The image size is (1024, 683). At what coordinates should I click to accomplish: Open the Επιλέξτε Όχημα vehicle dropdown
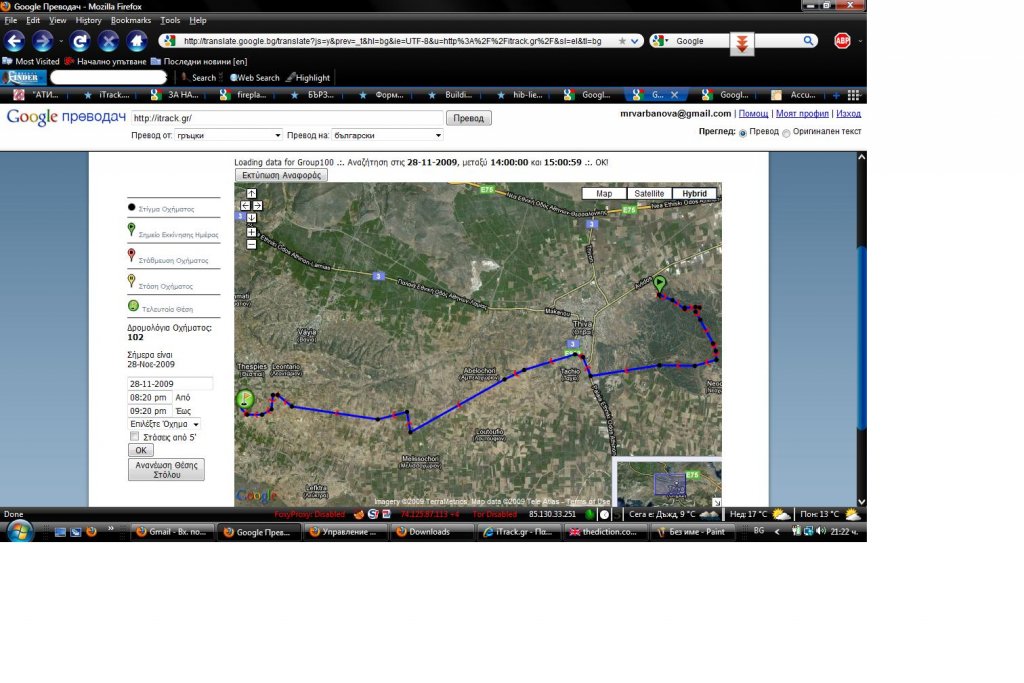164,424
